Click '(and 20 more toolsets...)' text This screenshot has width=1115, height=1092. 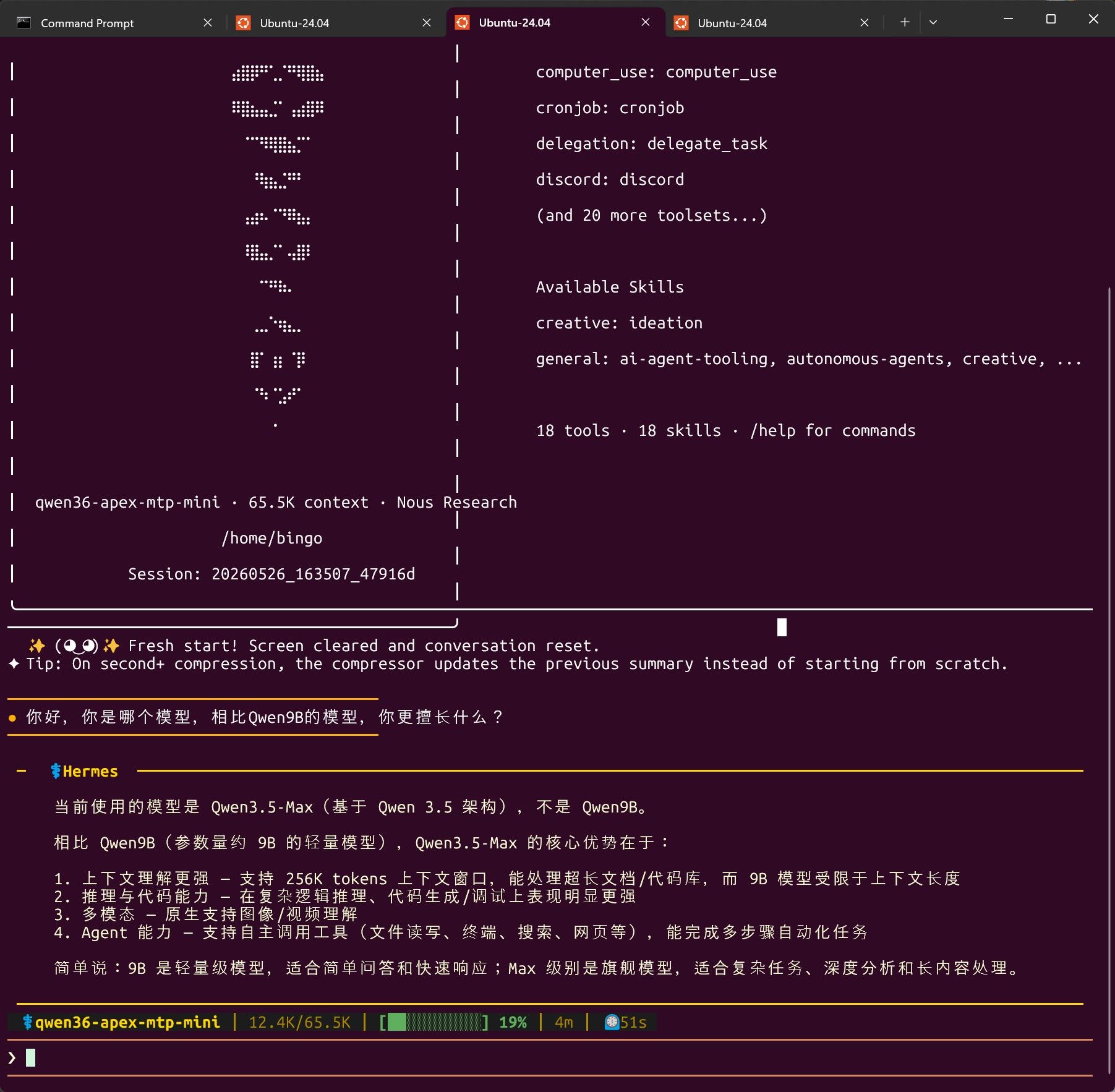(x=651, y=215)
